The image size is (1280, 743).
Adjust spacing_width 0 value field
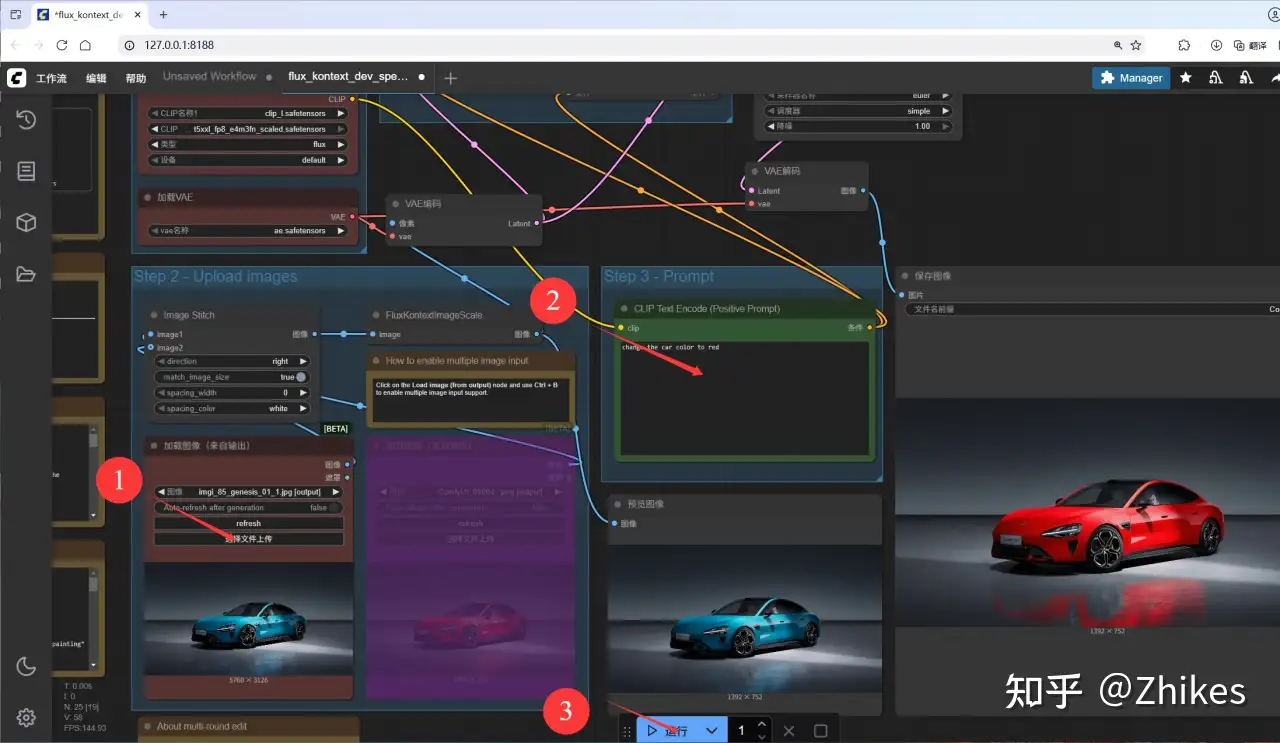(x=232, y=393)
